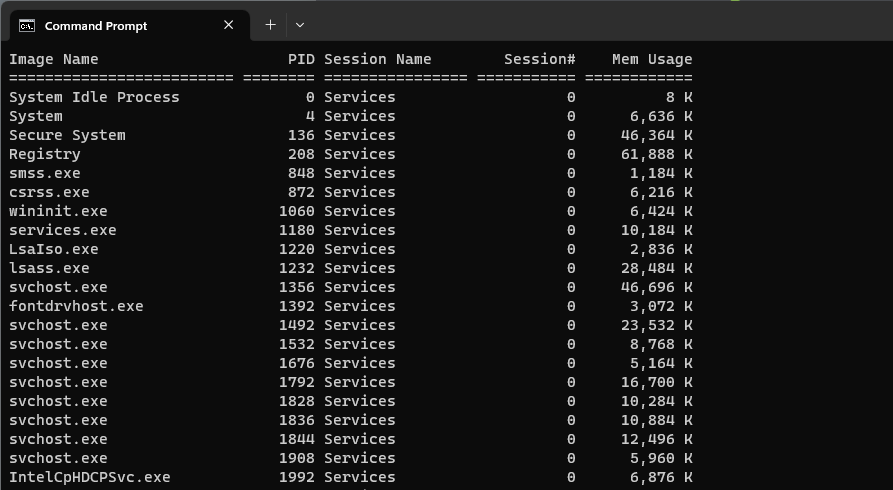The height and width of the screenshot is (490, 893).
Task: Click the Registry process name
Action: [x=45, y=154]
